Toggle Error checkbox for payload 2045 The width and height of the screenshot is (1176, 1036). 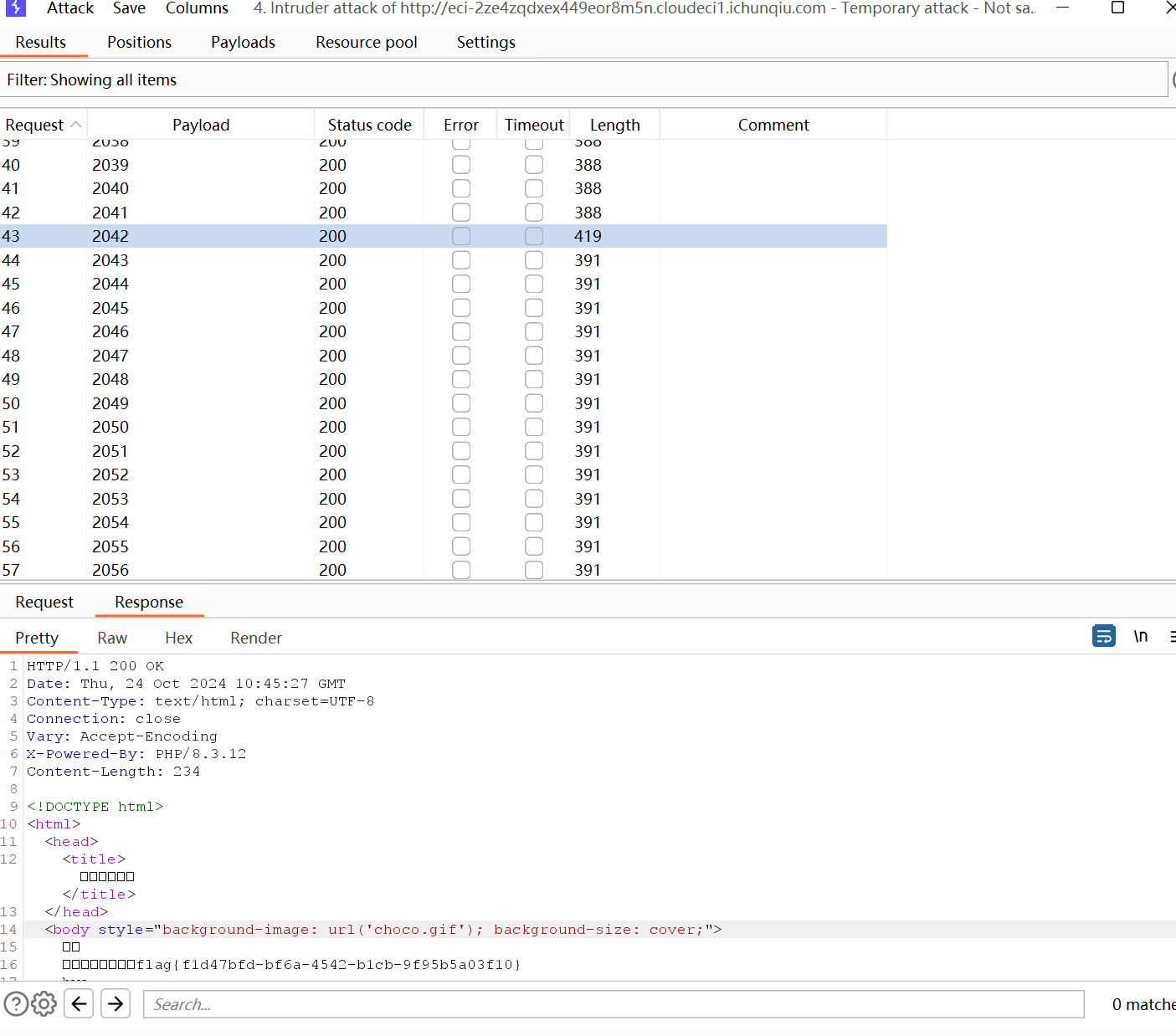coord(461,308)
